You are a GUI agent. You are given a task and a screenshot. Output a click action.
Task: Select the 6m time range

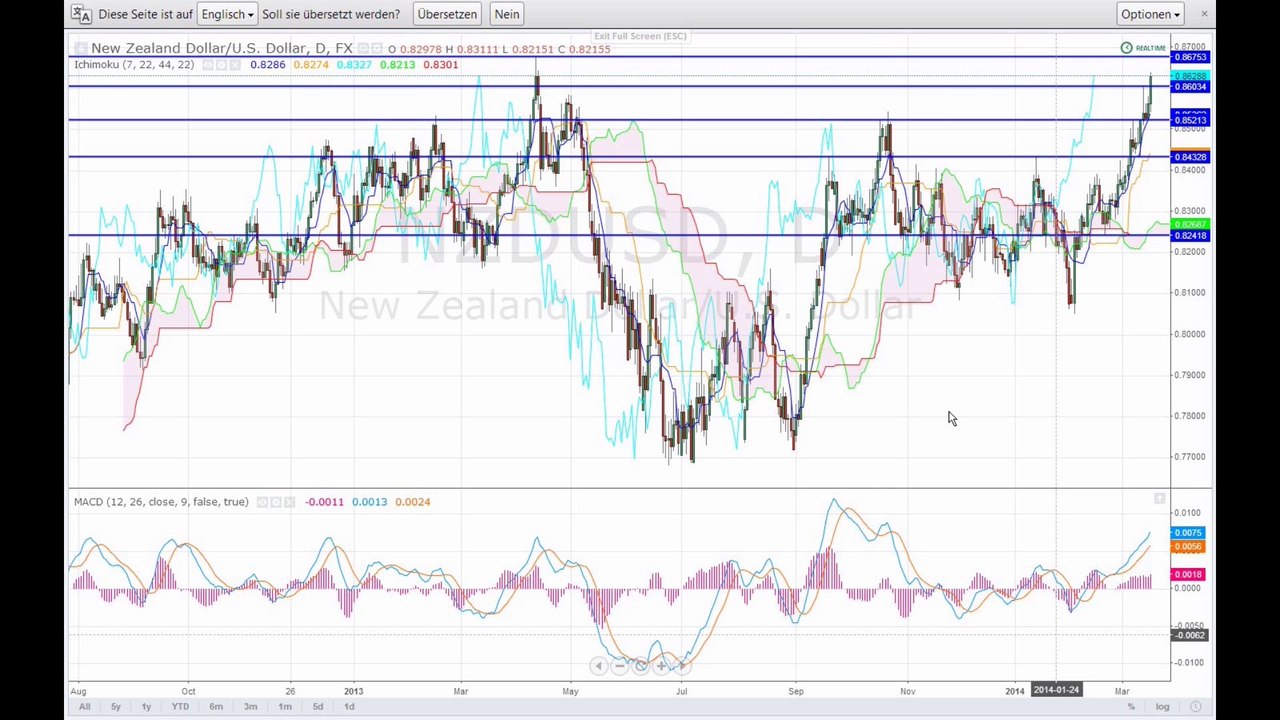pyautogui.click(x=216, y=707)
